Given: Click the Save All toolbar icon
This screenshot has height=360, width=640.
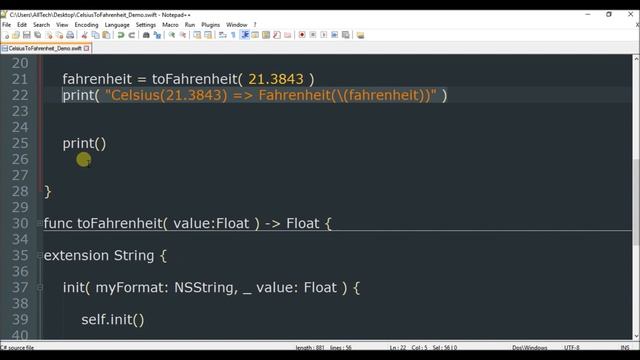Looking at the screenshot, I should 38,35.
